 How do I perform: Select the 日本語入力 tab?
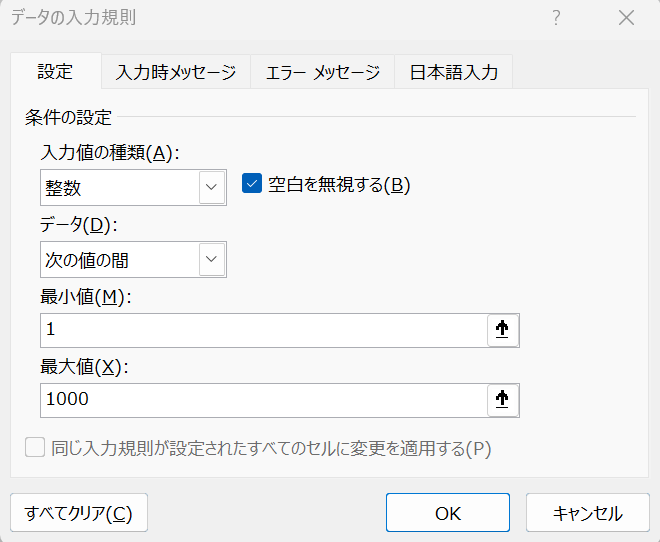click(454, 72)
